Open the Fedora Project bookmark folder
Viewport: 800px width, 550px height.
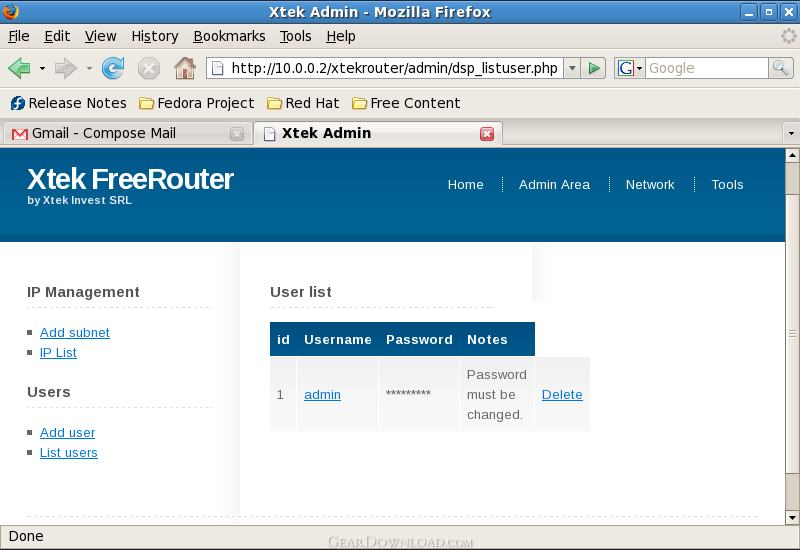pyautogui.click(x=197, y=103)
